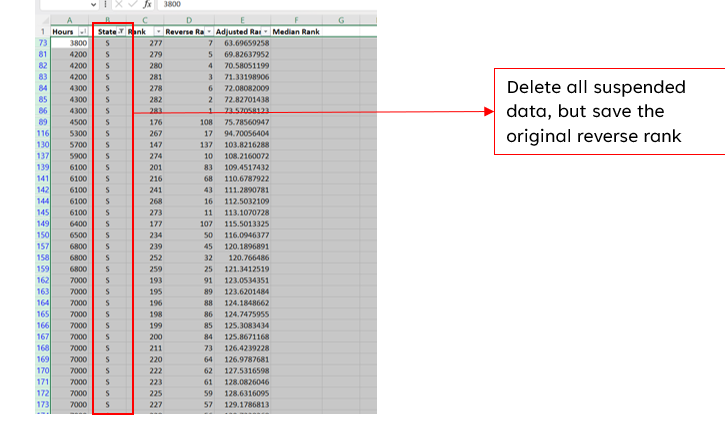Click the enter checkmark icon in formula bar
725x430 pixels.
[133, 4]
